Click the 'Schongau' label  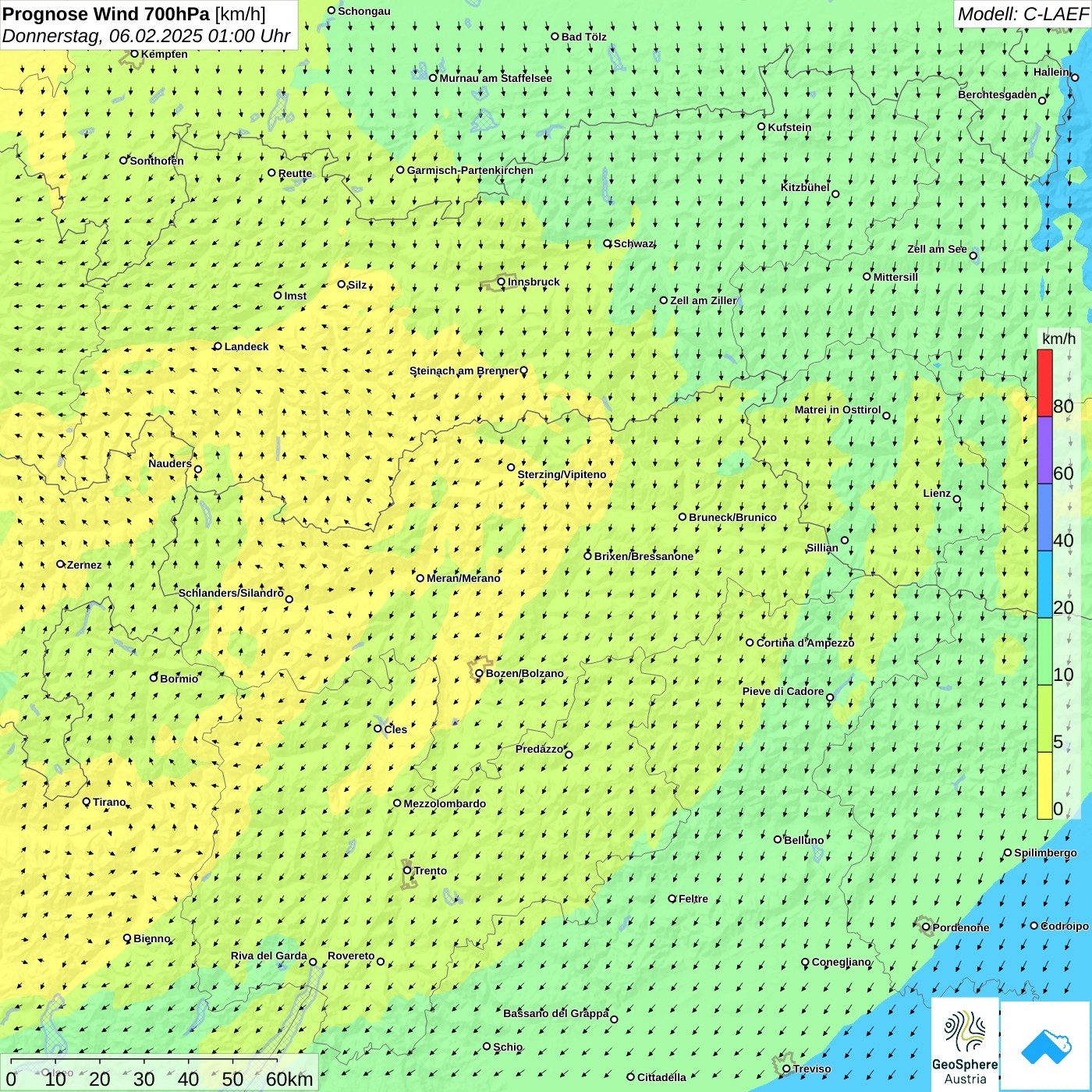(364, 11)
